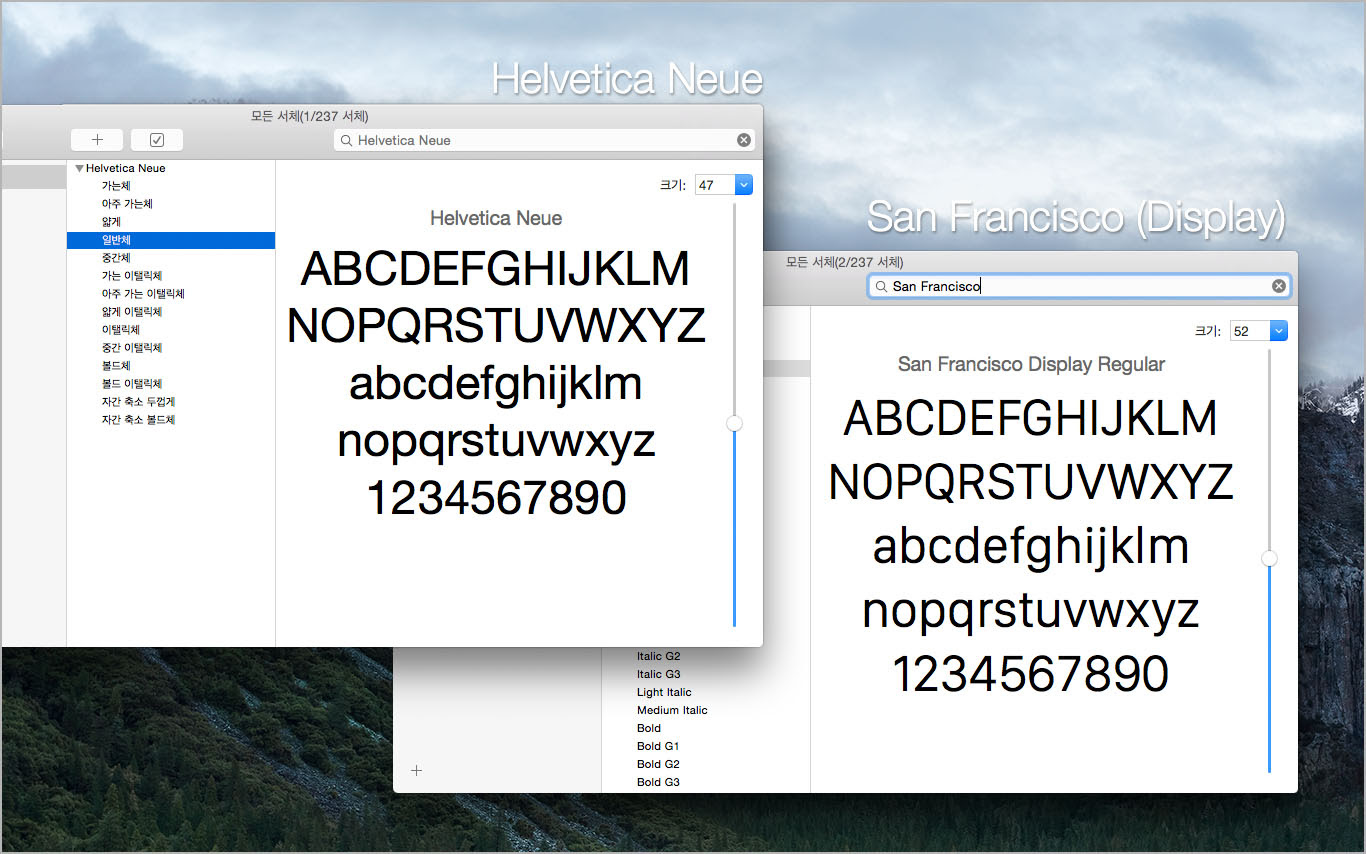
Task: Select the 얇게 font style
Action: [x=111, y=222]
